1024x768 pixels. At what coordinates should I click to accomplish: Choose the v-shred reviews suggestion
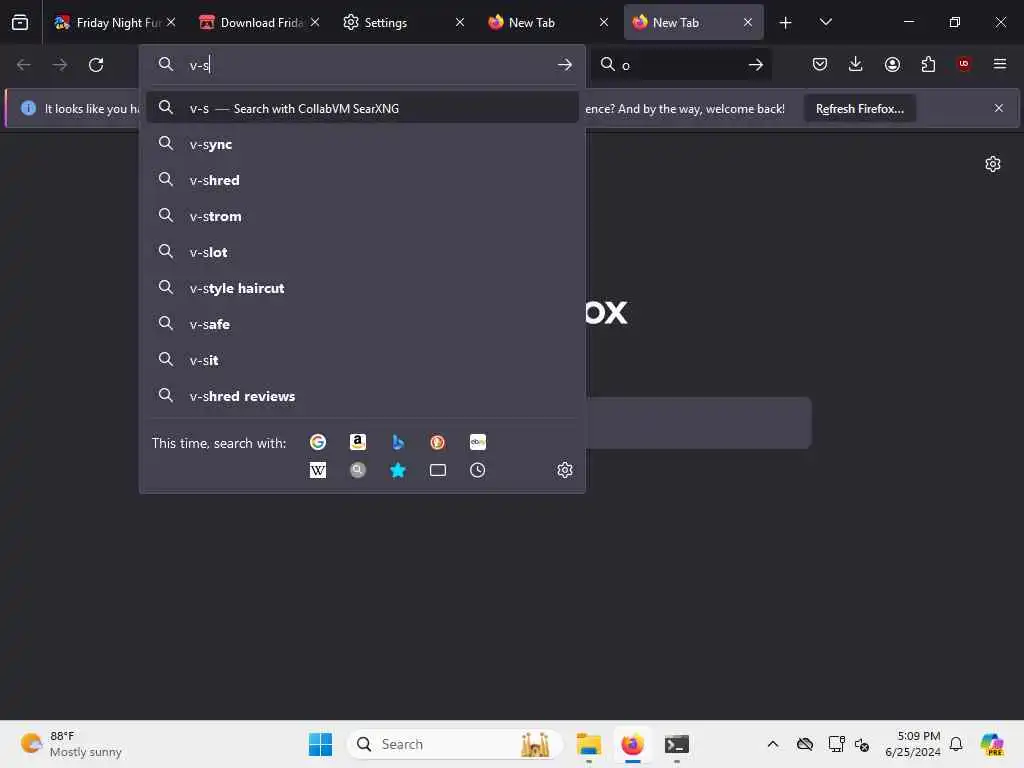362,396
